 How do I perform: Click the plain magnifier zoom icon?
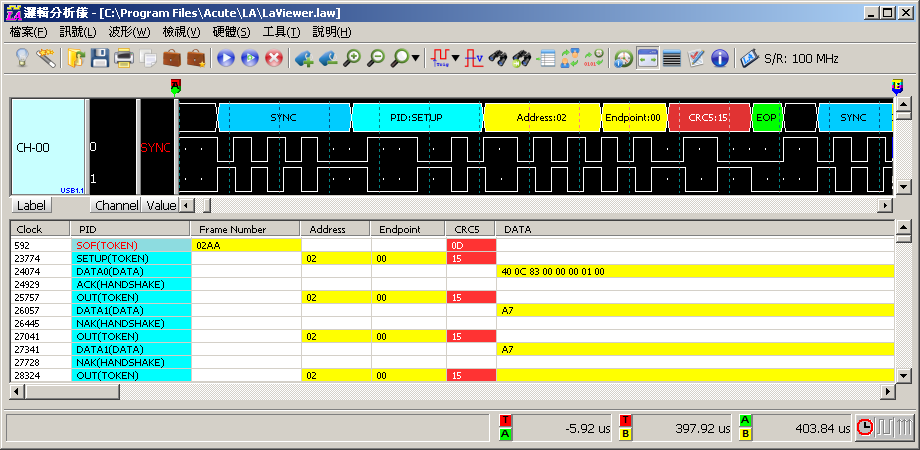point(401,58)
